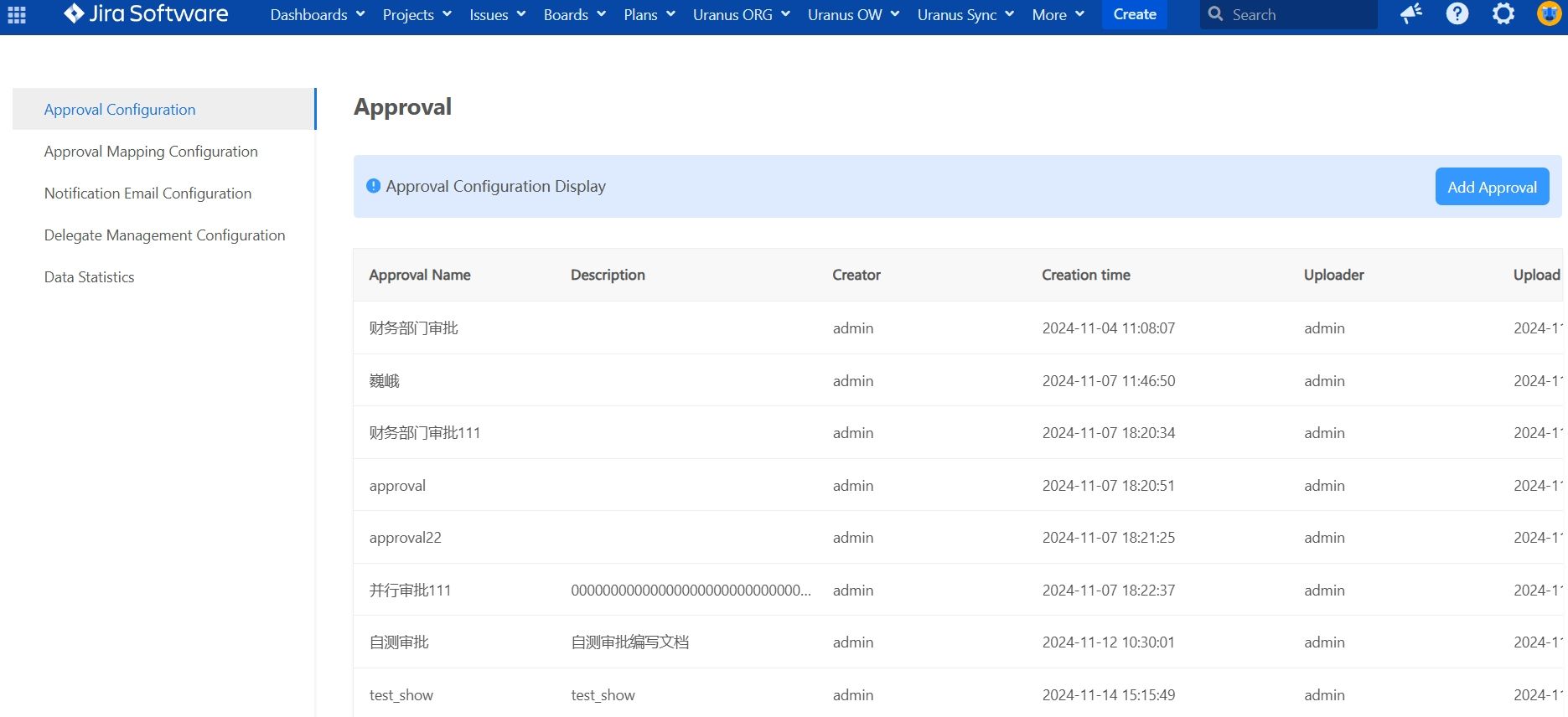This screenshot has height=717, width=1568.
Task: Open Data Statistics page
Action: (89, 277)
